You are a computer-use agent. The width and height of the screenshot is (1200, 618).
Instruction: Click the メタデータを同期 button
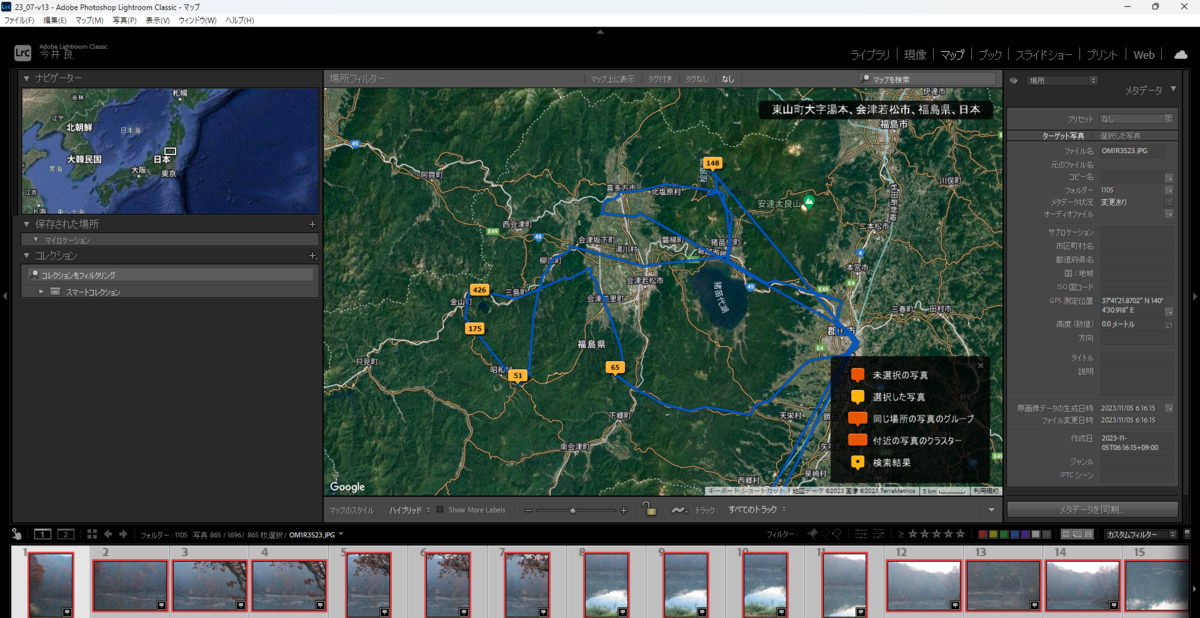tap(1092, 510)
